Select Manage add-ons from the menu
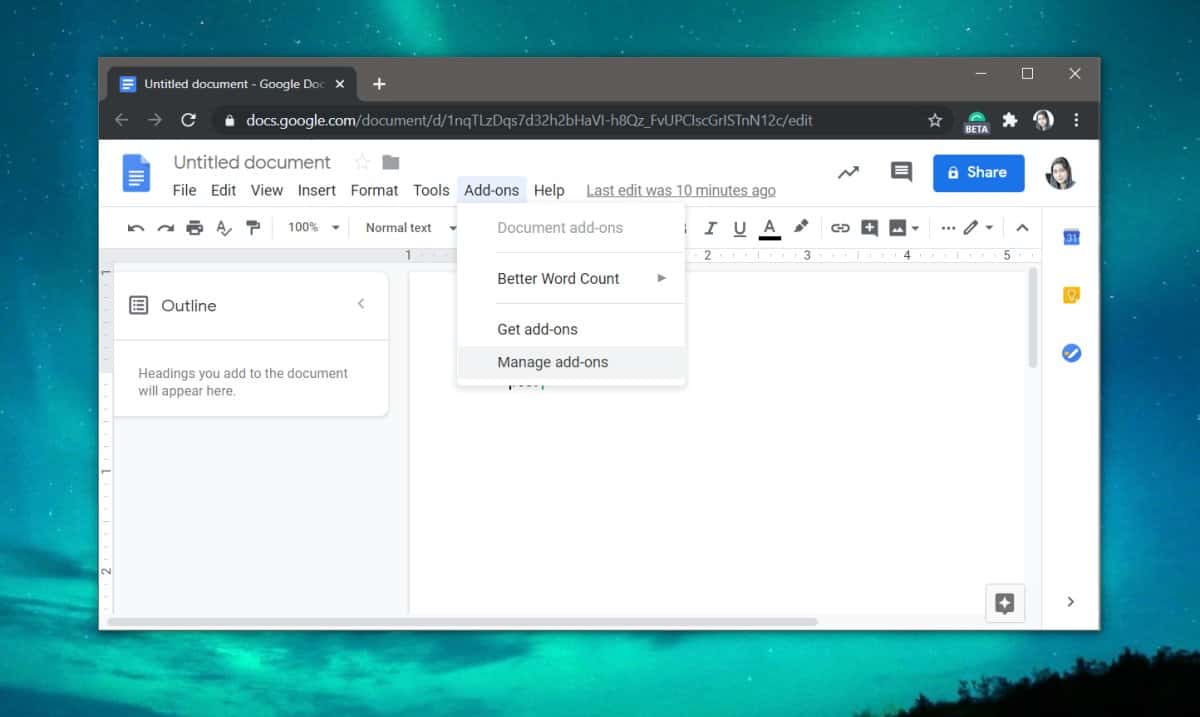Viewport: 1200px width, 717px height. (571, 362)
